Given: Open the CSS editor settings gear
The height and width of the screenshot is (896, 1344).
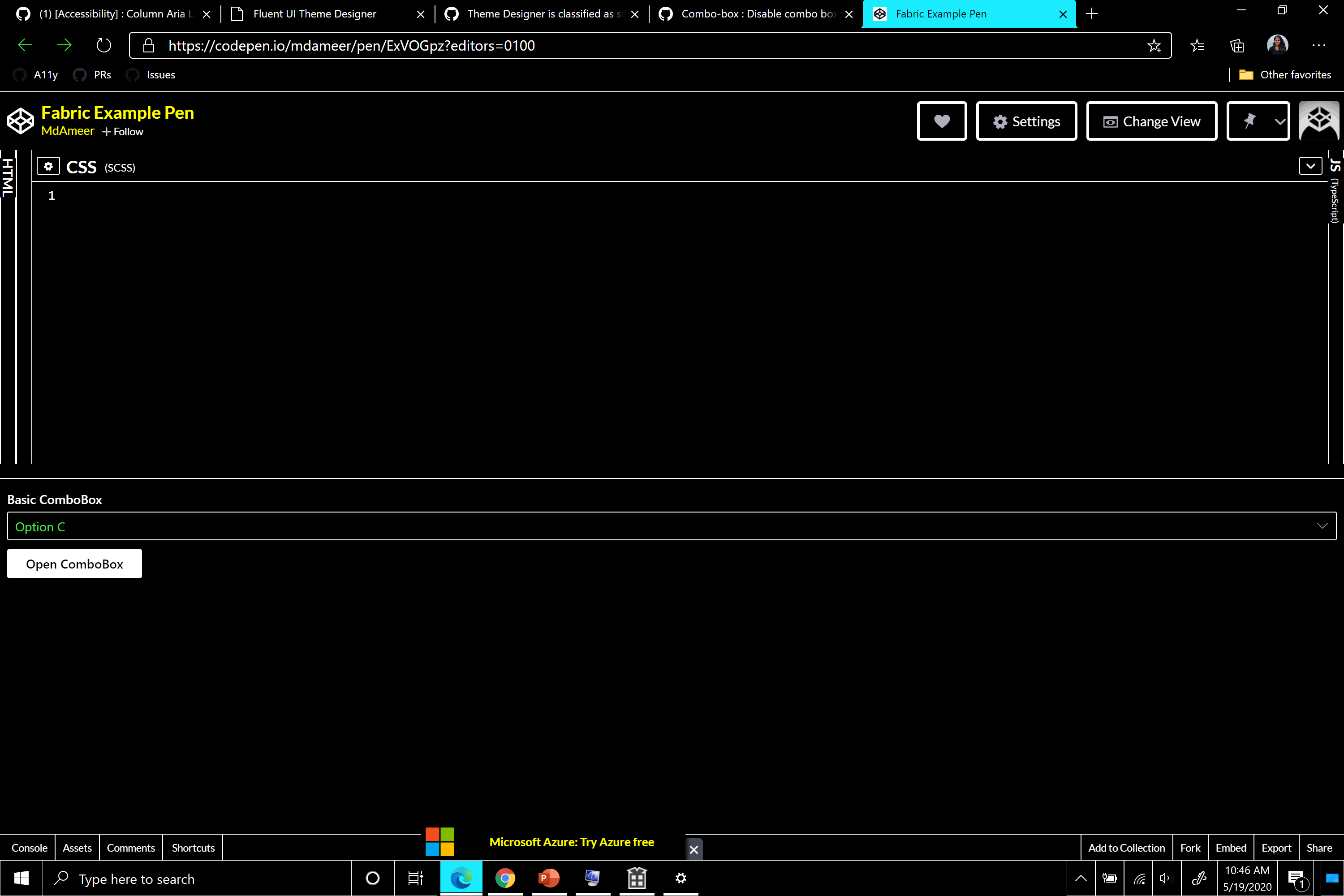Looking at the screenshot, I should (48, 166).
